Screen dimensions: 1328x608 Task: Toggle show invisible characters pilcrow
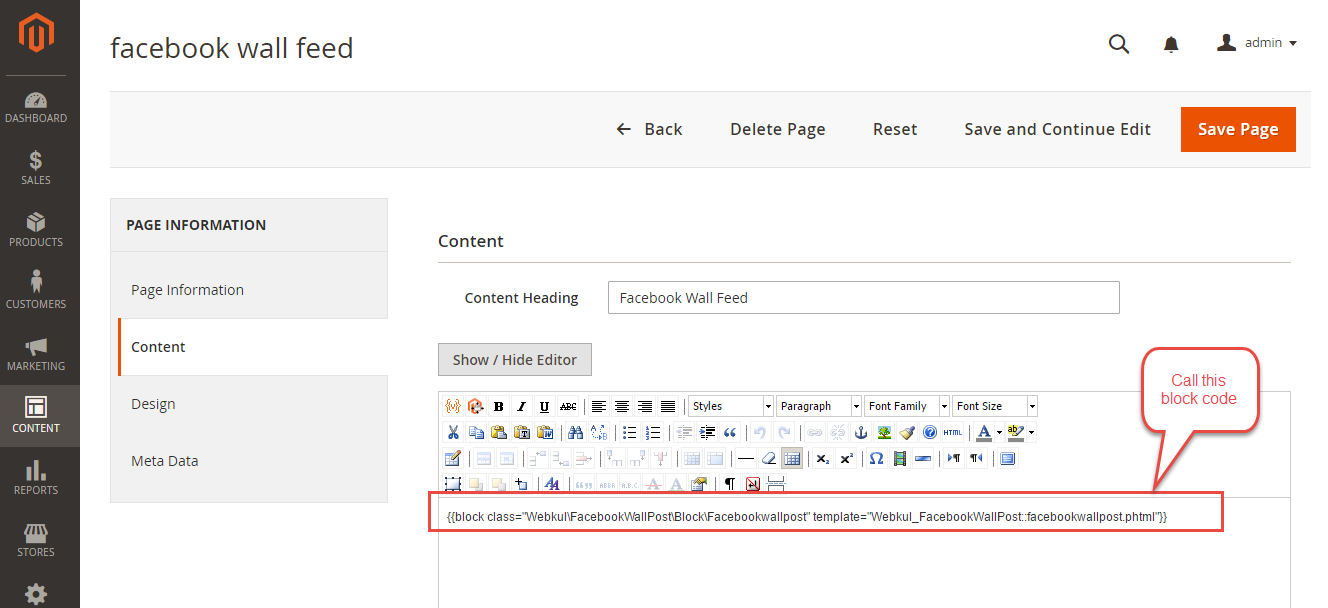click(x=729, y=484)
